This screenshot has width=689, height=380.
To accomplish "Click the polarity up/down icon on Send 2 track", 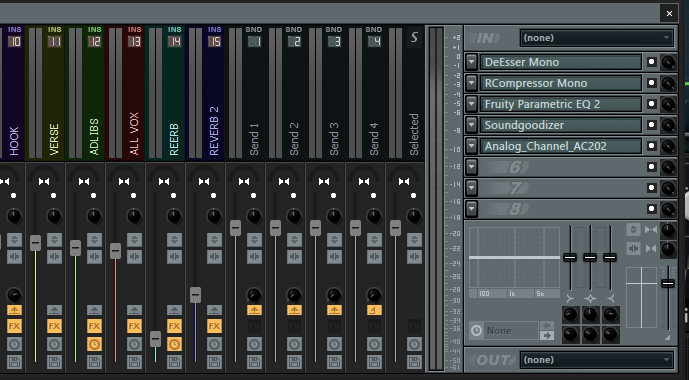I will (294, 239).
